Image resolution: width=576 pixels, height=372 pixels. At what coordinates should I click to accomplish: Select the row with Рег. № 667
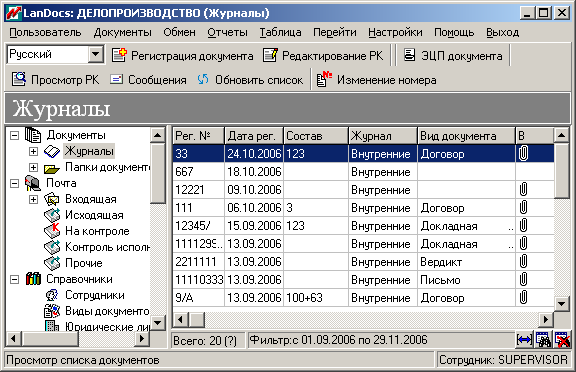click(363, 172)
